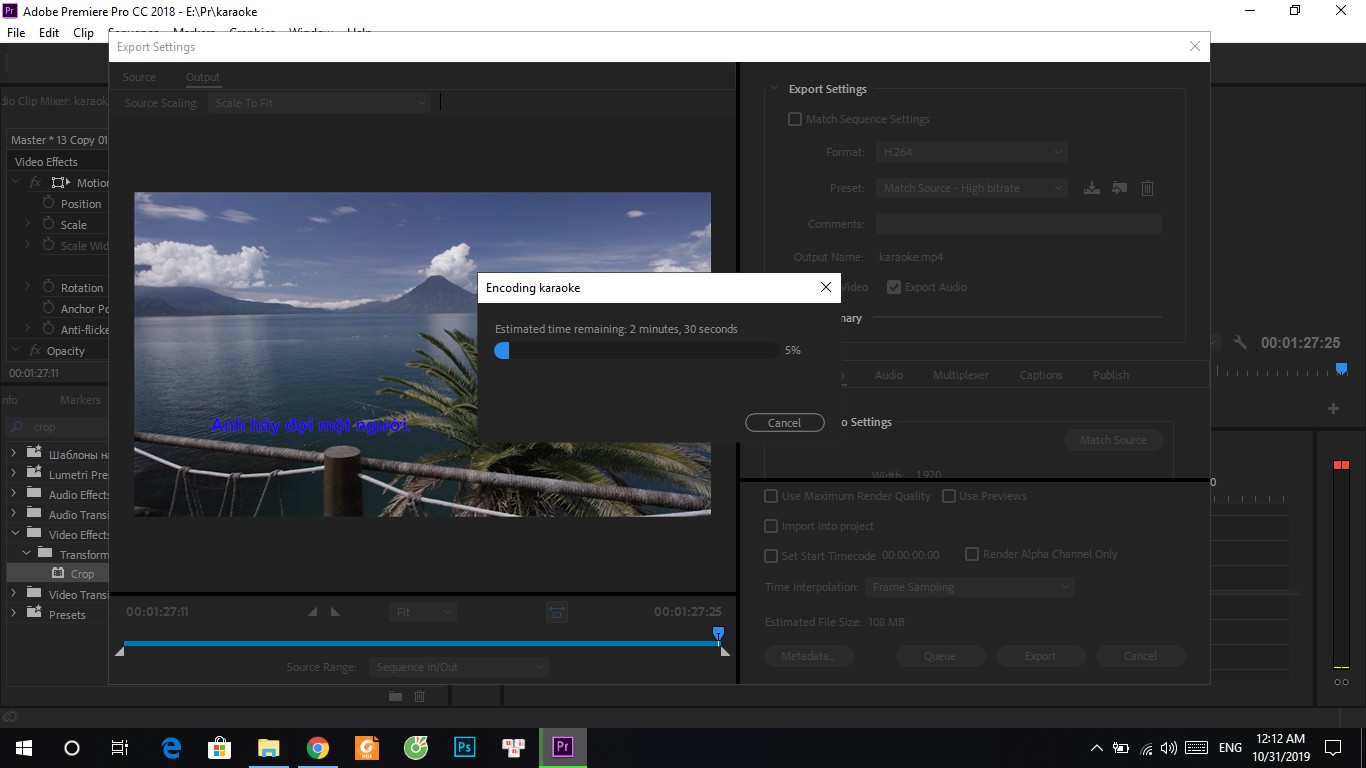Open Google Chrome from the taskbar
The image size is (1366, 768).
[x=318, y=747]
